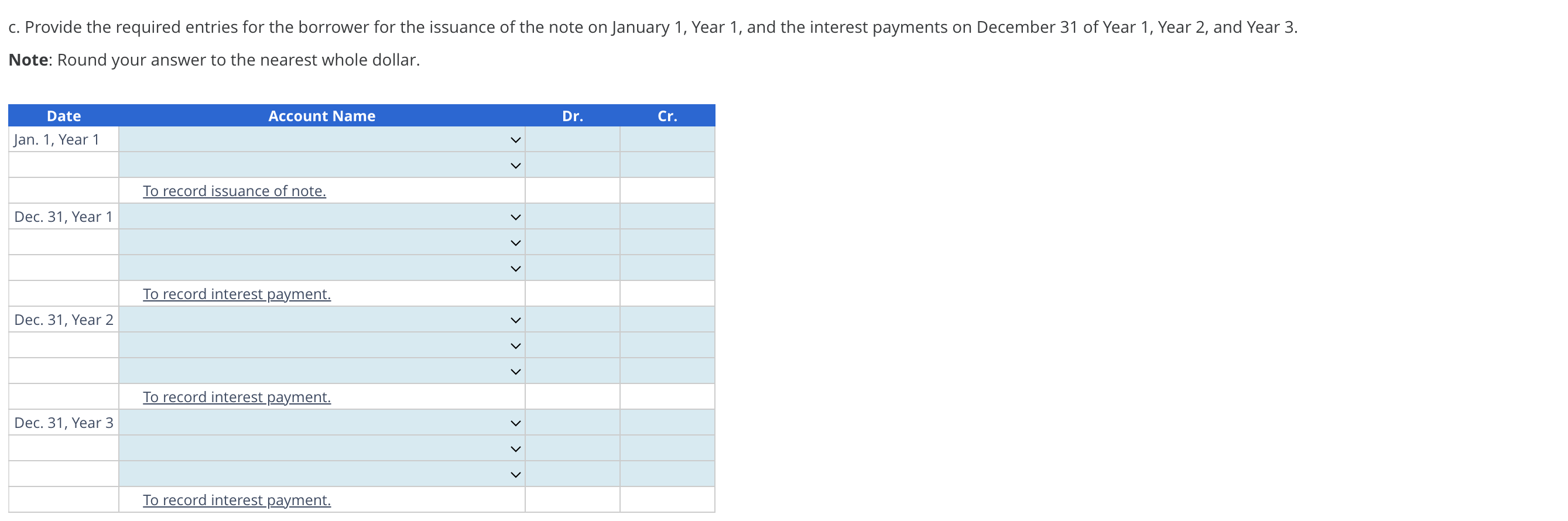The image size is (1568, 521).
Task: Click the first 'To record interest payment.' link
Action: [236, 293]
